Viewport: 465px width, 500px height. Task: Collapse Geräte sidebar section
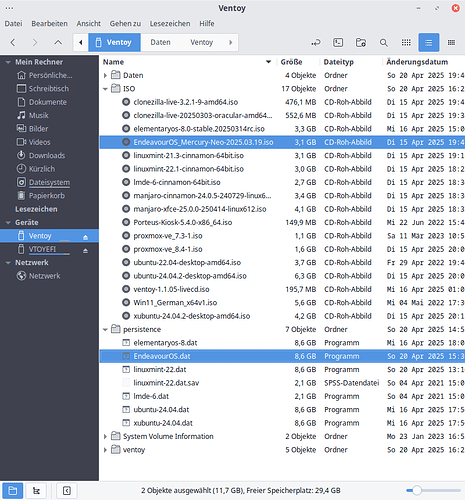pos(8,222)
